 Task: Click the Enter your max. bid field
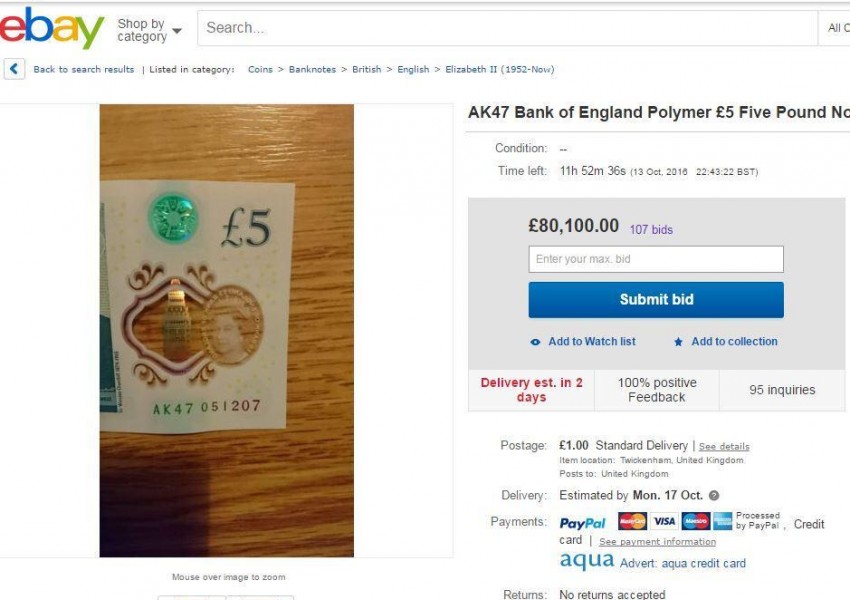[656, 259]
